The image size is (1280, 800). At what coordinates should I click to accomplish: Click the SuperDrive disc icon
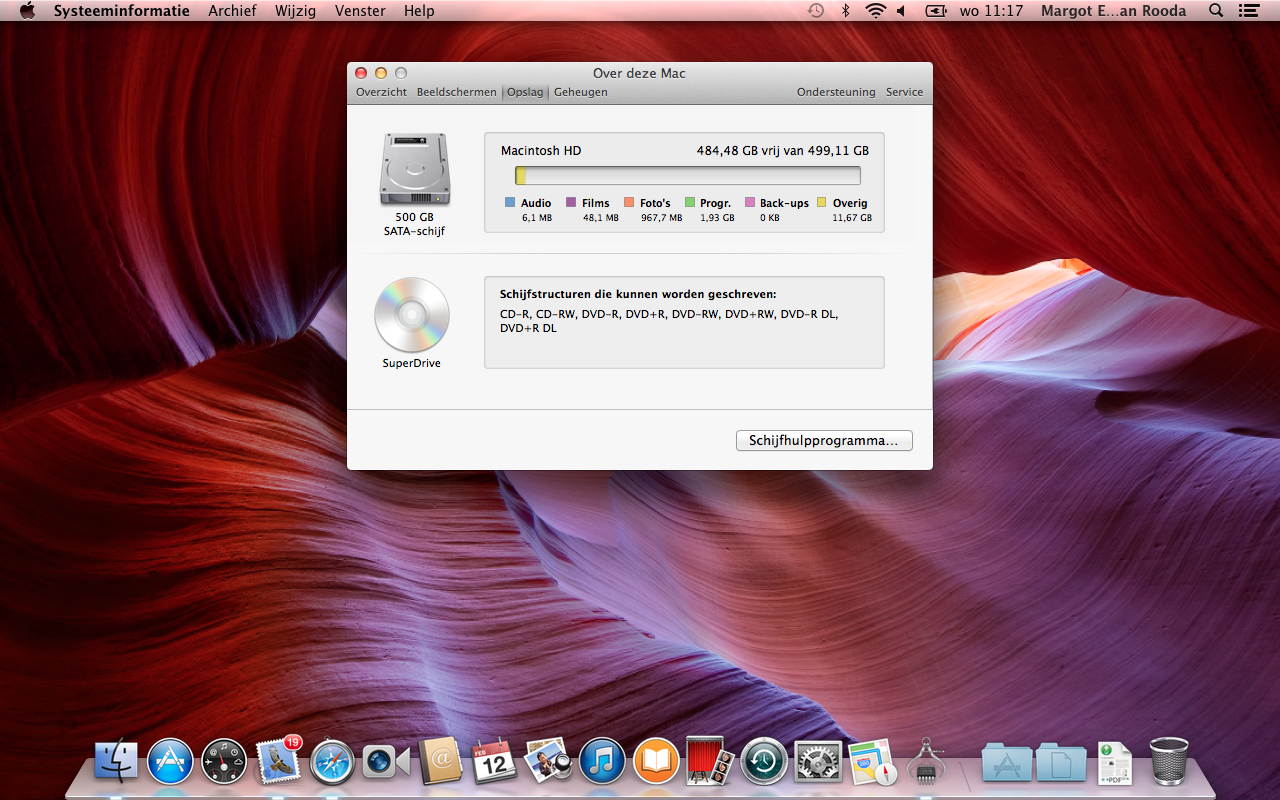pyautogui.click(x=412, y=314)
